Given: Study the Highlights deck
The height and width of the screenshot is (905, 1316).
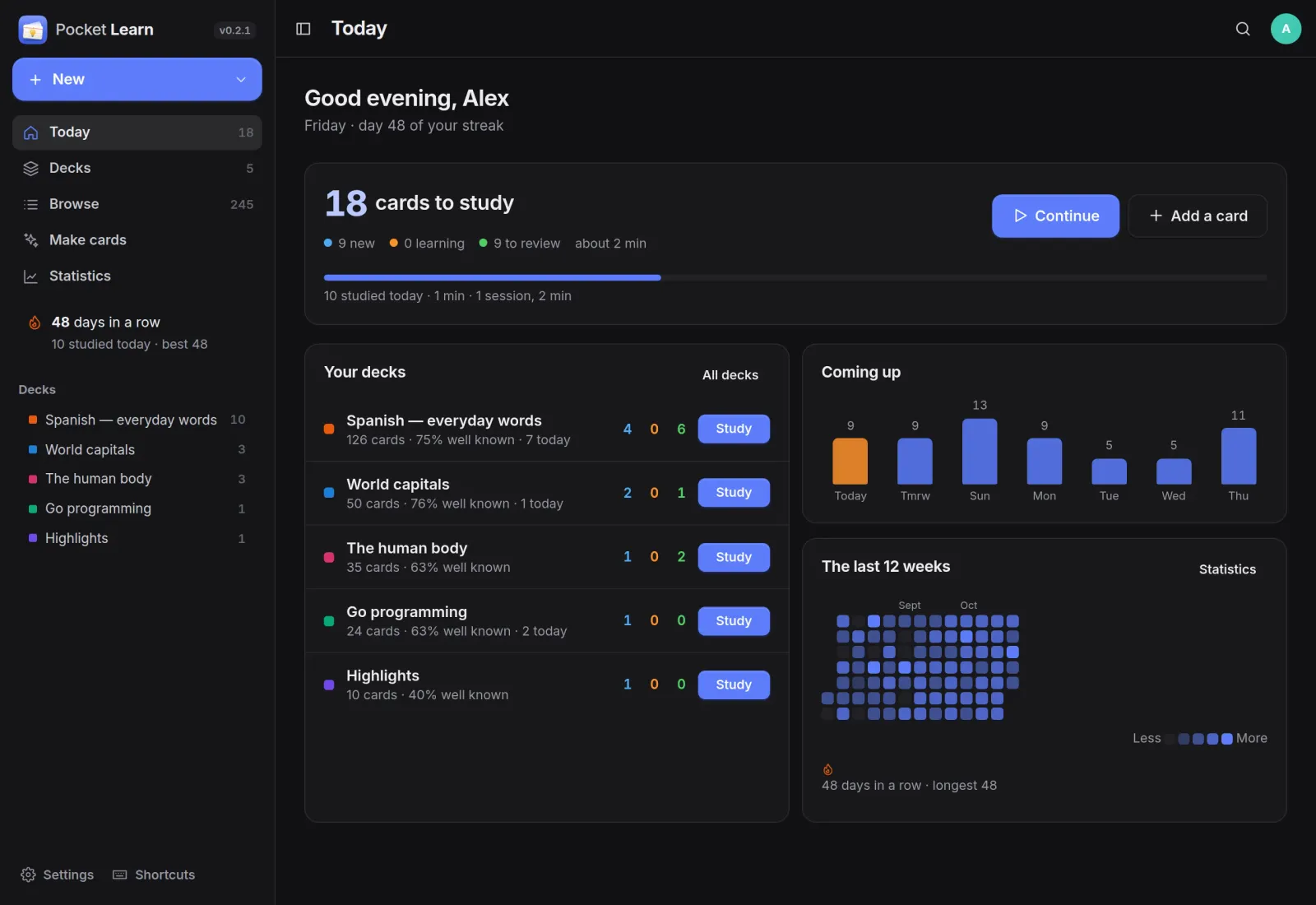Looking at the screenshot, I should (734, 685).
